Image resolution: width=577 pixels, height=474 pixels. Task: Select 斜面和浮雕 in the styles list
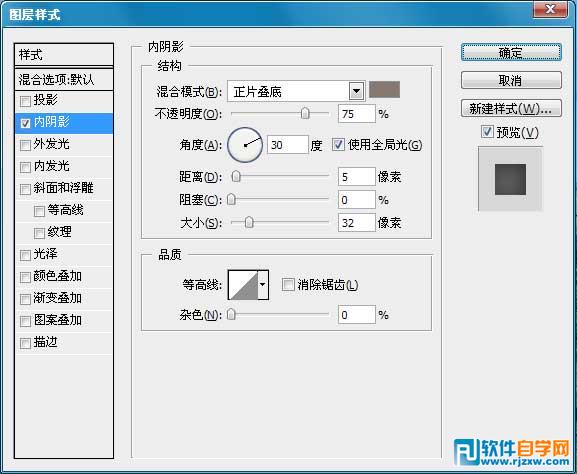(x=64, y=189)
